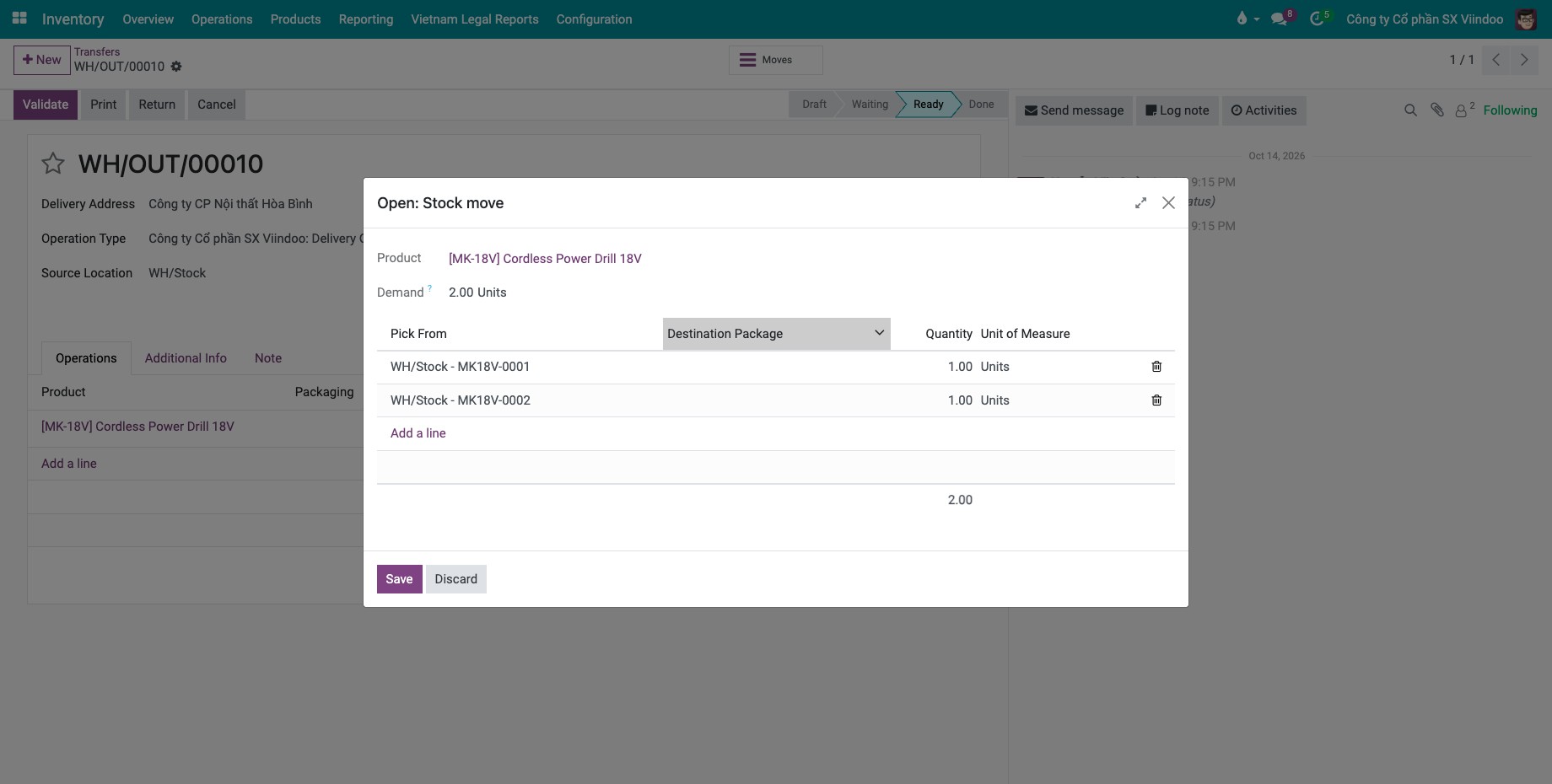Image resolution: width=1552 pixels, height=784 pixels.
Task: Open the Cordless Power Drill 18V product link in dialog
Action: (x=545, y=259)
